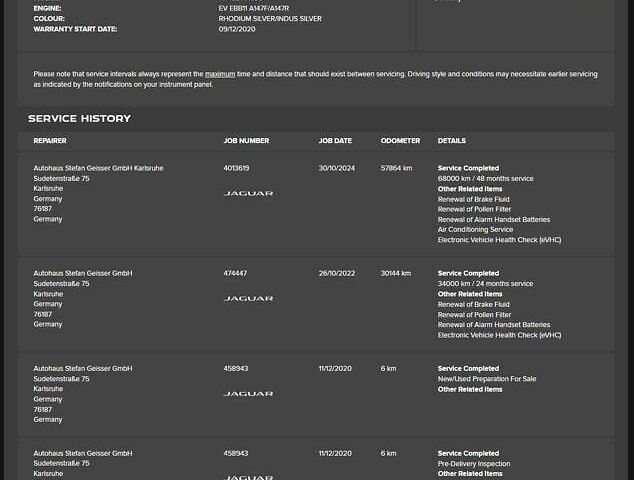Click job number 474447

pos(235,273)
